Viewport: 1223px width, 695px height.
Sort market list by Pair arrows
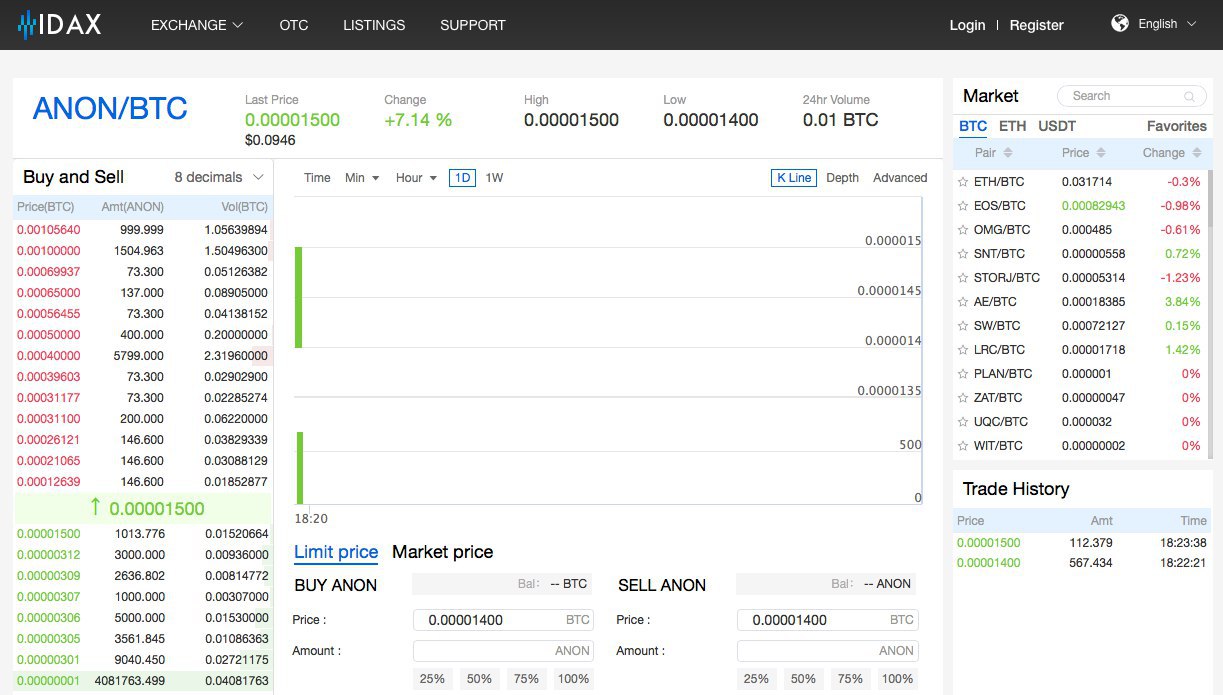pos(1008,153)
